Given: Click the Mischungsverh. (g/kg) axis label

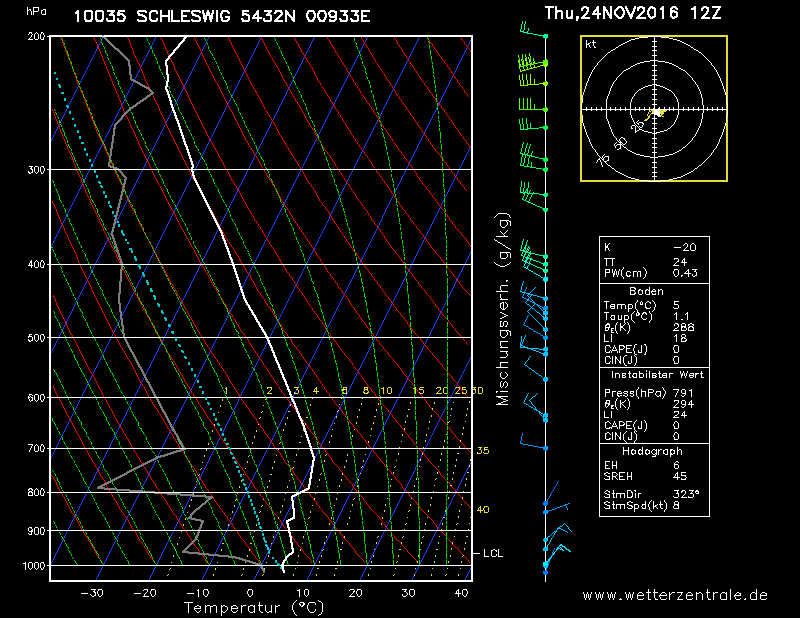Looking at the screenshot, I should pyautogui.click(x=503, y=308).
